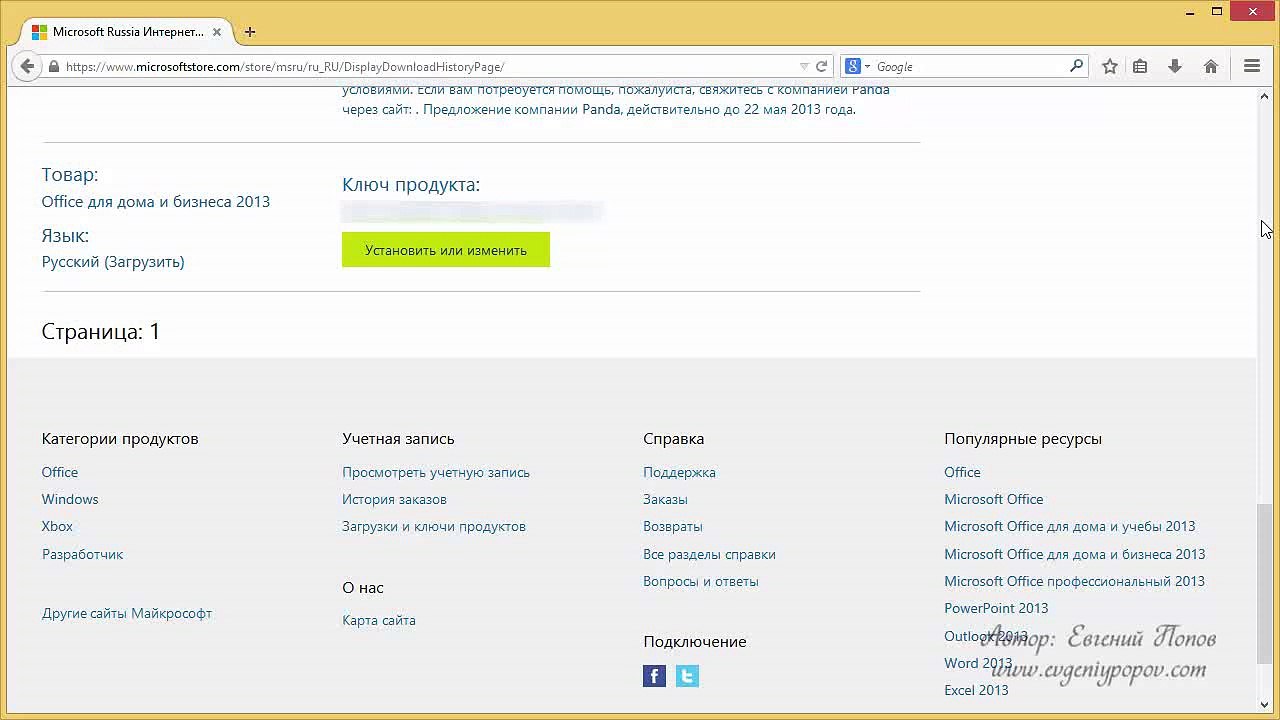This screenshot has width=1280, height=720.
Task: Open the Карта сайта link
Action: 379,620
